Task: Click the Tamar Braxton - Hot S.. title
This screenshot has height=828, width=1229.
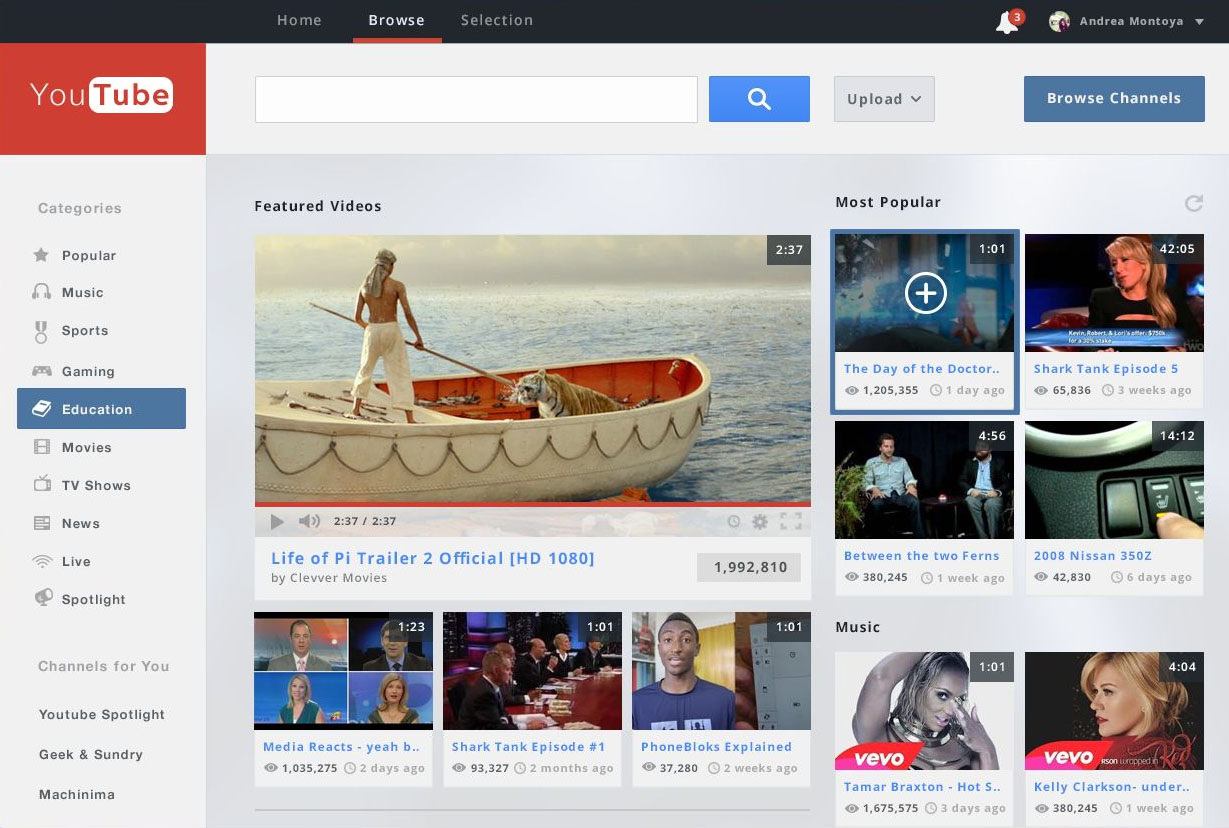Action: coord(922,787)
